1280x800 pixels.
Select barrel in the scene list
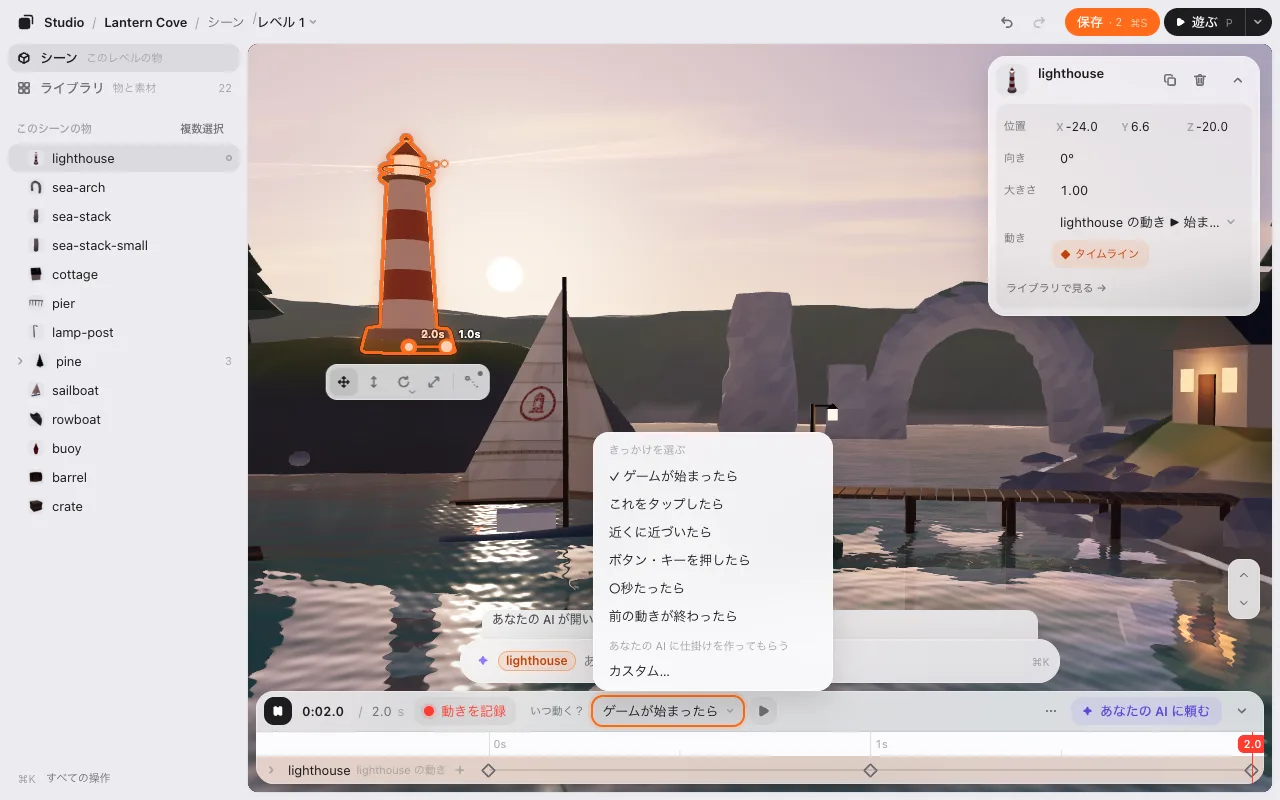coord(124,477)
